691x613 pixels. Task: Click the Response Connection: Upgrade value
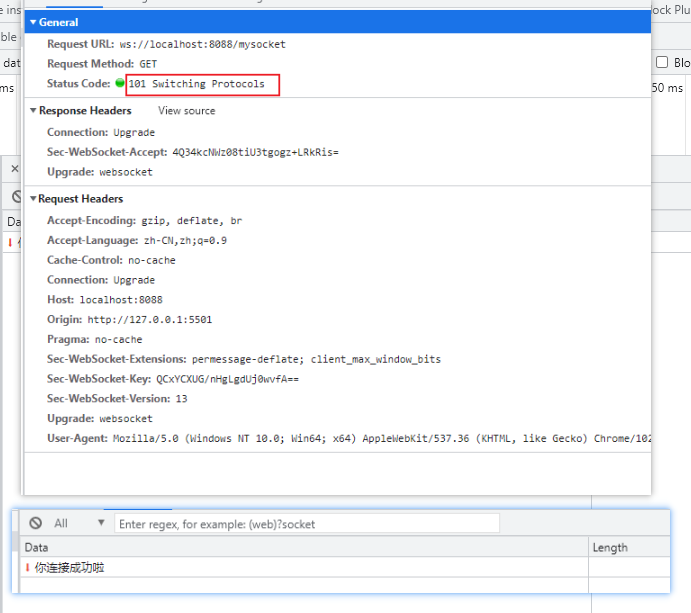point(134,133)
